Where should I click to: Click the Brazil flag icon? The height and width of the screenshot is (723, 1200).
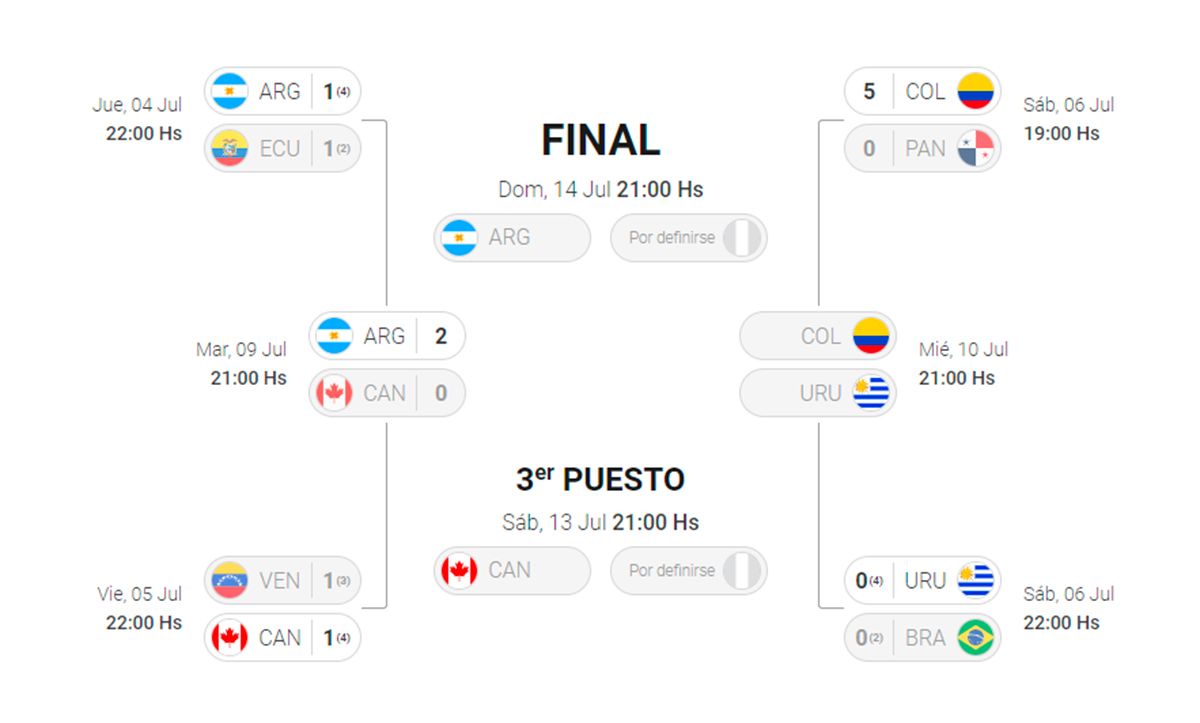click(x=975, y=638)
